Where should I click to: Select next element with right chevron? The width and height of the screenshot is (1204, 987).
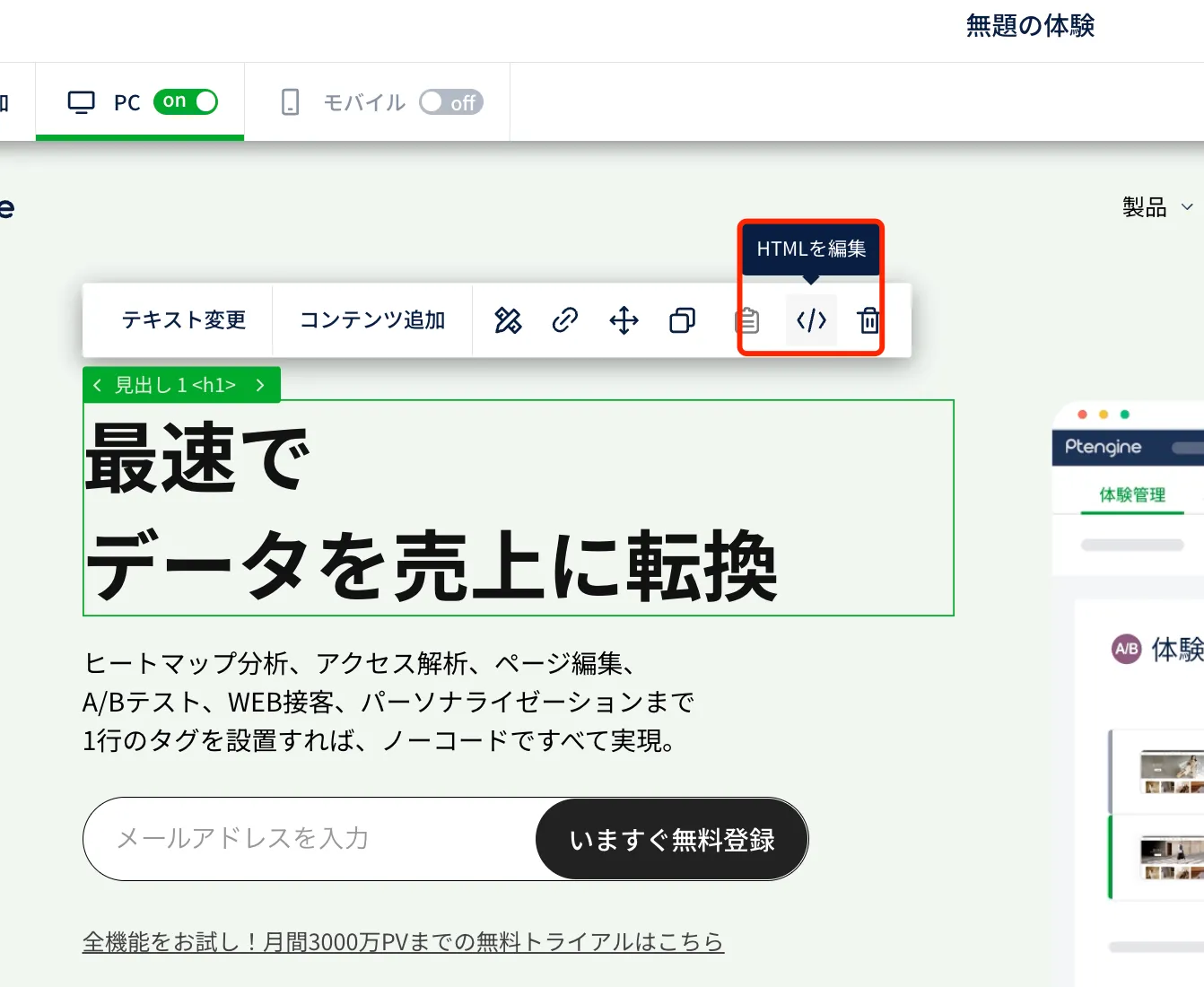[260, 386]
